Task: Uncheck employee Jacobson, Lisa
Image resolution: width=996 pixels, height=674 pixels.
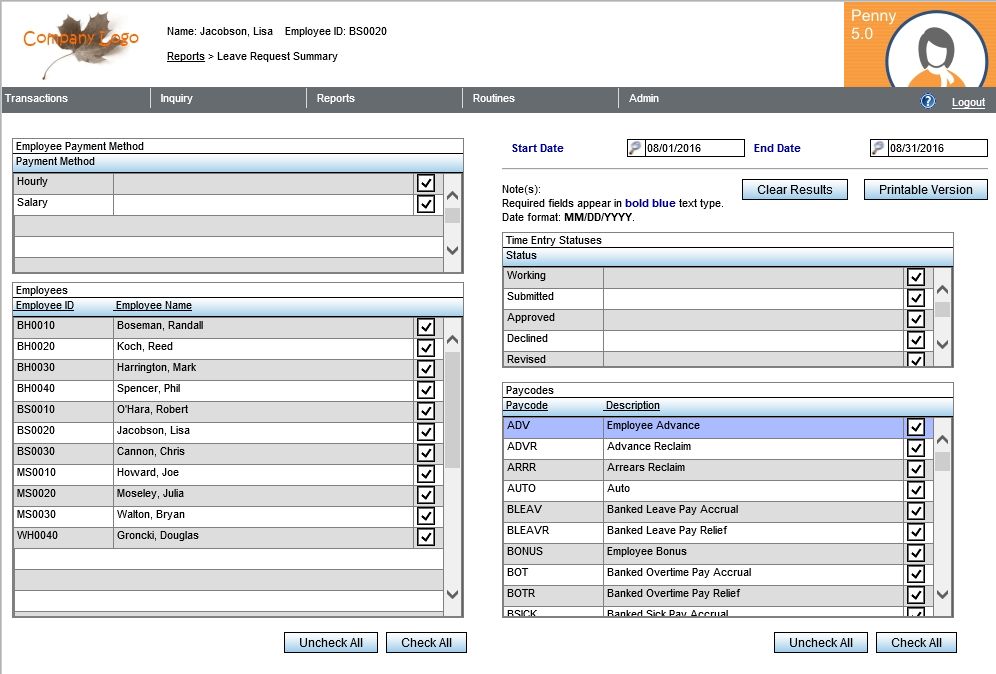Action: coord(426,432)
